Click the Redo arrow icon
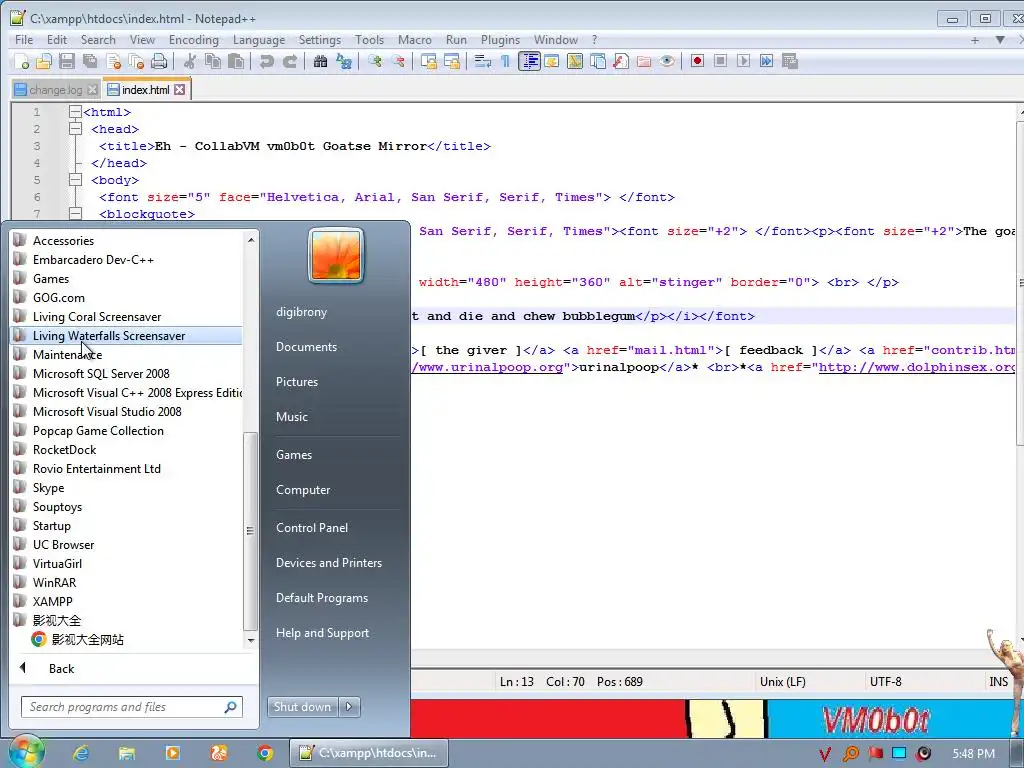Screen dimensions: 1024x768 pos(290,61)
